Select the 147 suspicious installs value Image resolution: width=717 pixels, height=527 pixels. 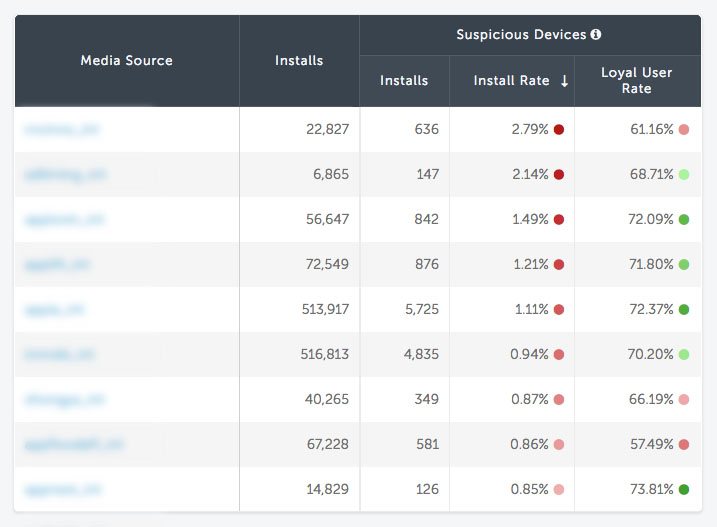coord(428,174)
